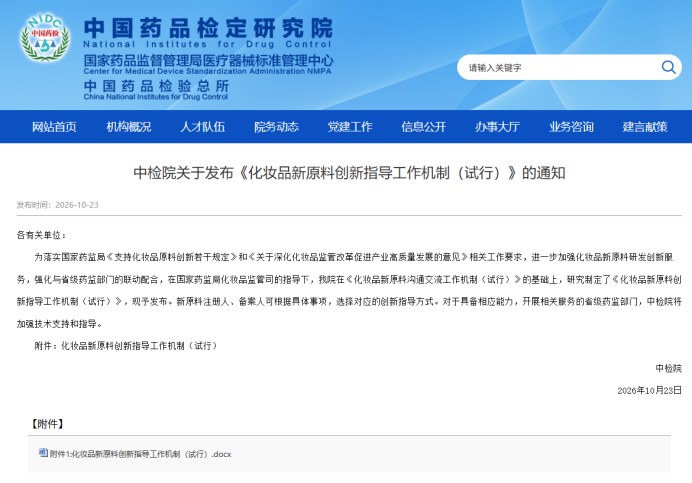Screen dimensions: 692x483
Task: Click the 【附件】 section heading
Action: coord(47,424)
